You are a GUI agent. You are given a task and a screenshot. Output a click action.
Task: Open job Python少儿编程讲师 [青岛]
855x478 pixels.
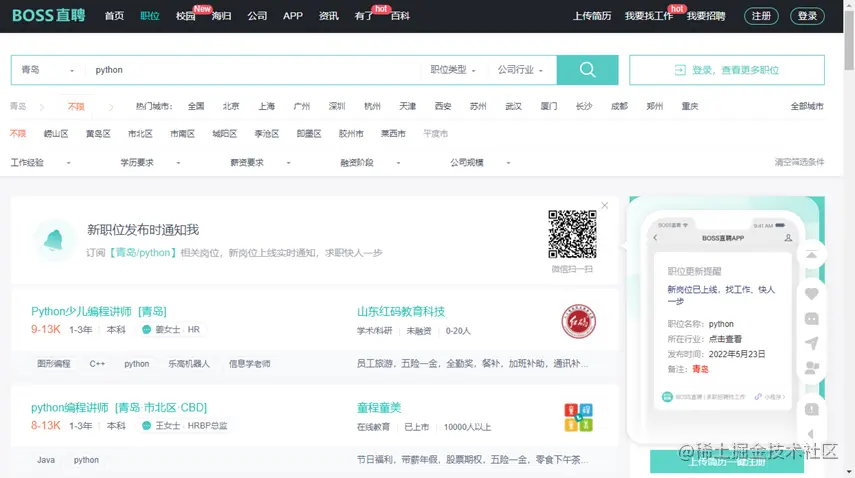[99, 311]
